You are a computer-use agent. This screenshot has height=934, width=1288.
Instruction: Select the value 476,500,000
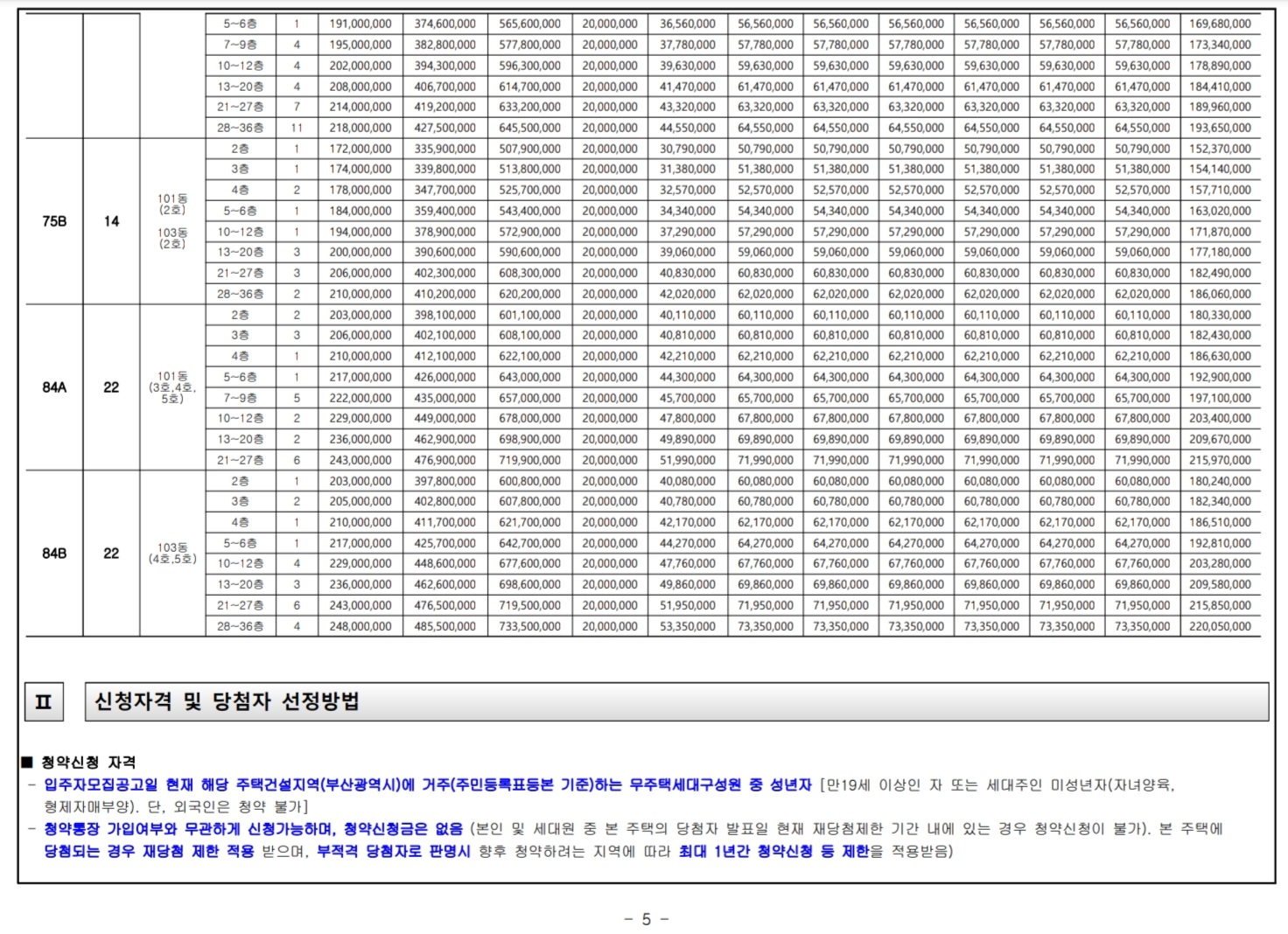(444, 605)
